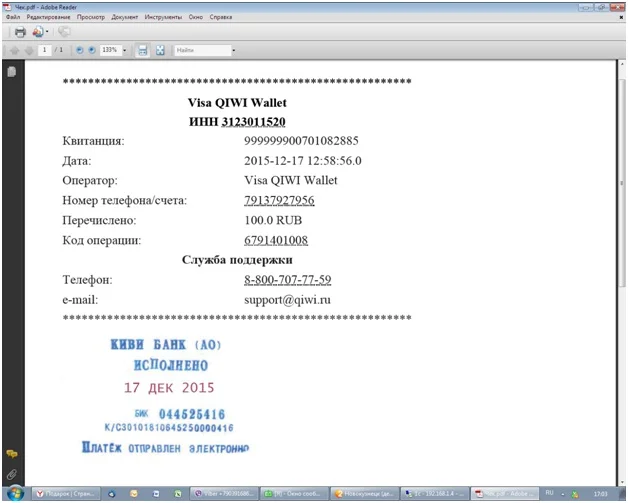The height and width of the screenshot is (503, 628).
Task: Click the scrollbar up arrow at top right
Action: pos(622,64)
